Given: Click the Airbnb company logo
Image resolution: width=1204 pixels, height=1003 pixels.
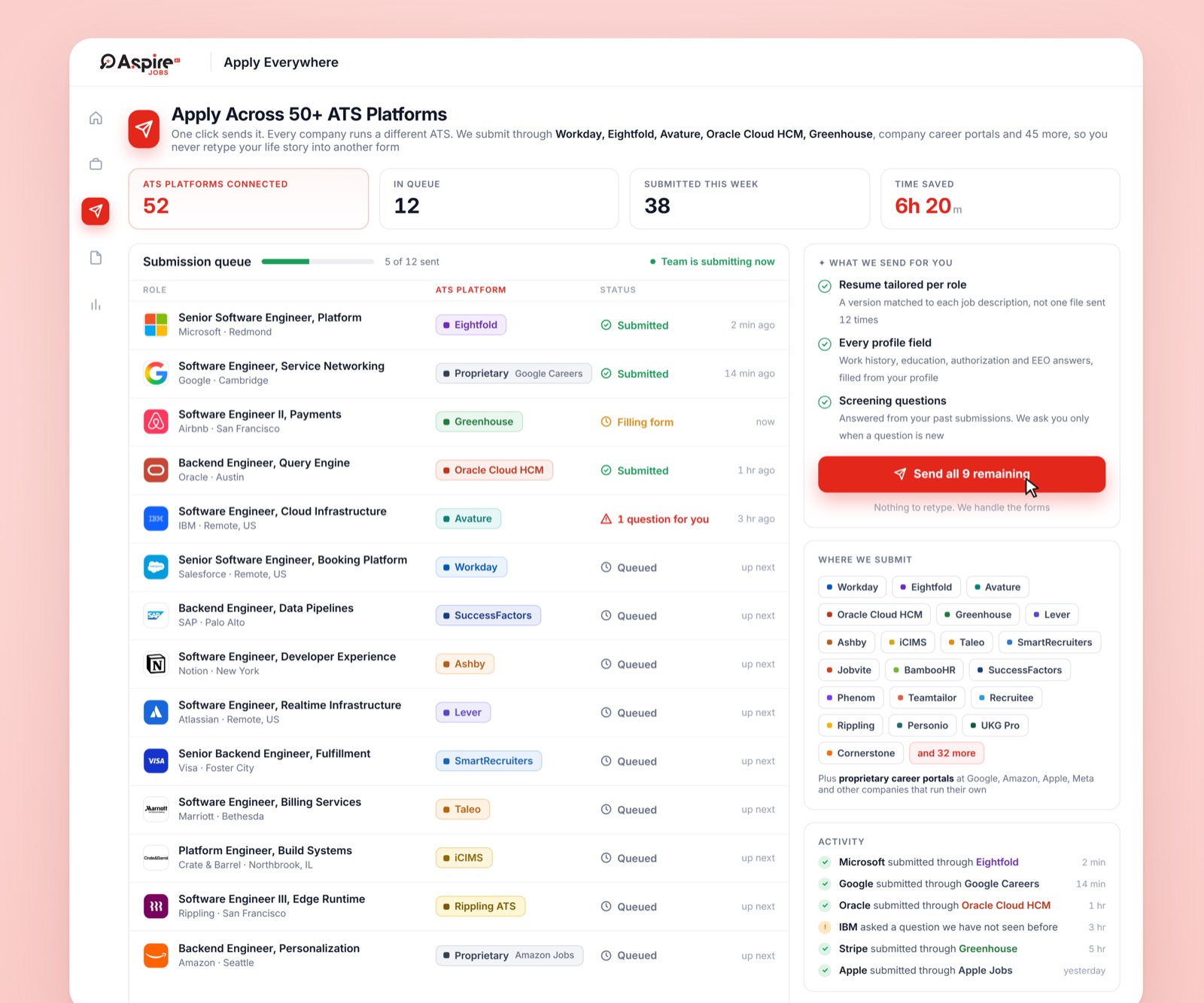Looking at the screenshot, I should click(x=156, y=421).
